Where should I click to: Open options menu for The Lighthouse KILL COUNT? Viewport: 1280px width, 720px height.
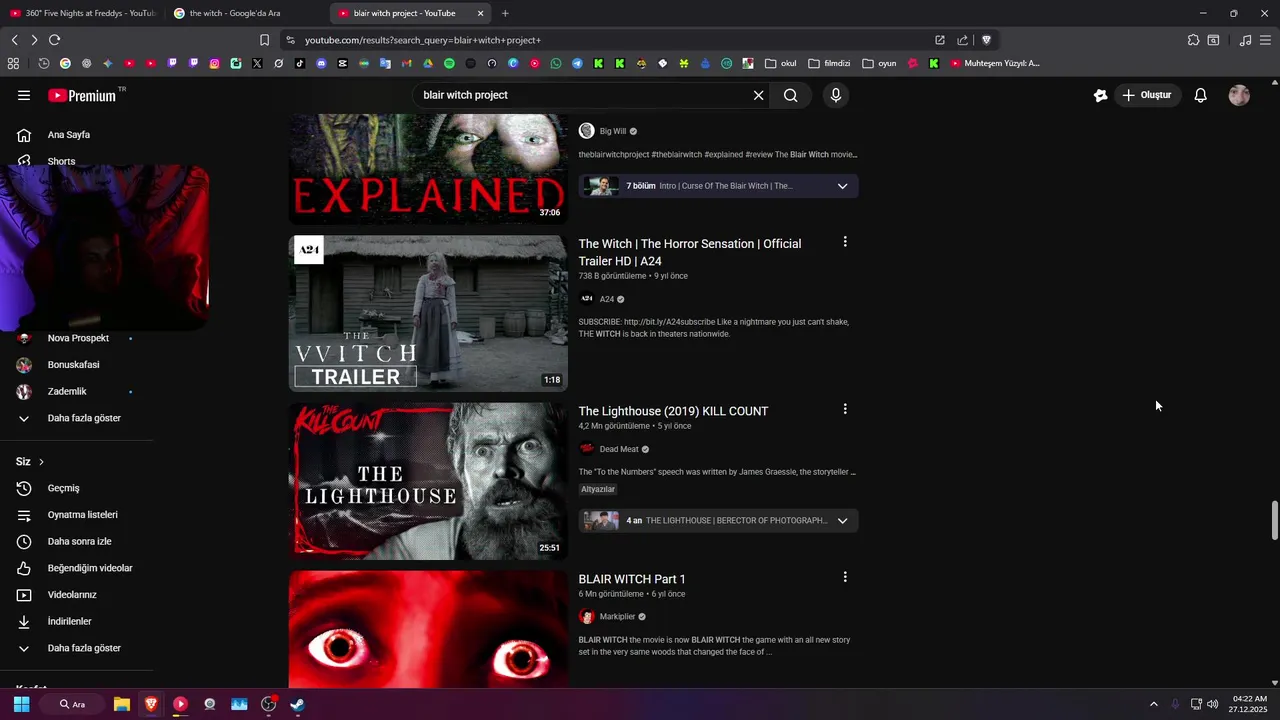point(845,409)
